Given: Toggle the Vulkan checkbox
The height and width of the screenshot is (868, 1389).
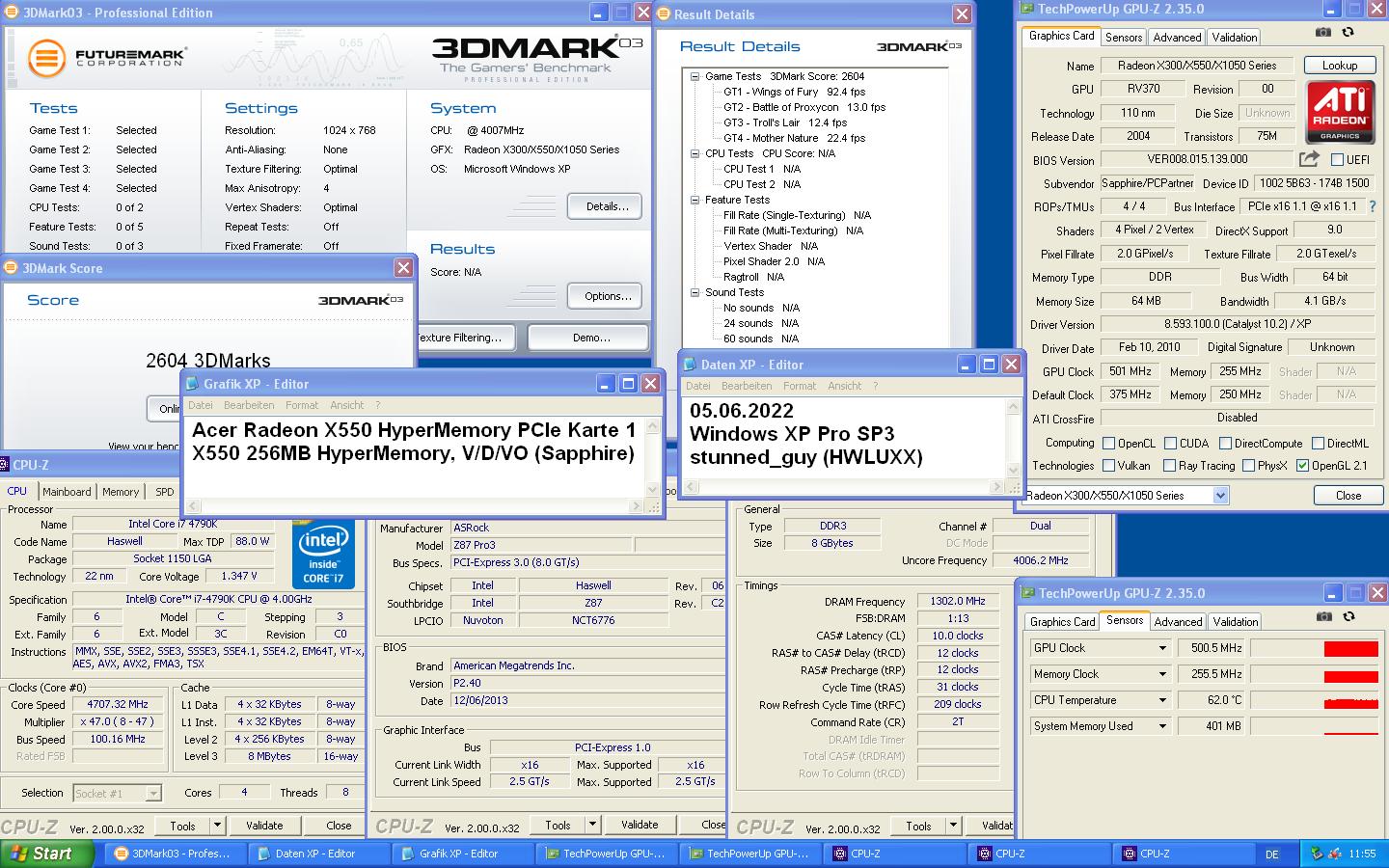Looking at the screenshot, I should [1109, 466].
